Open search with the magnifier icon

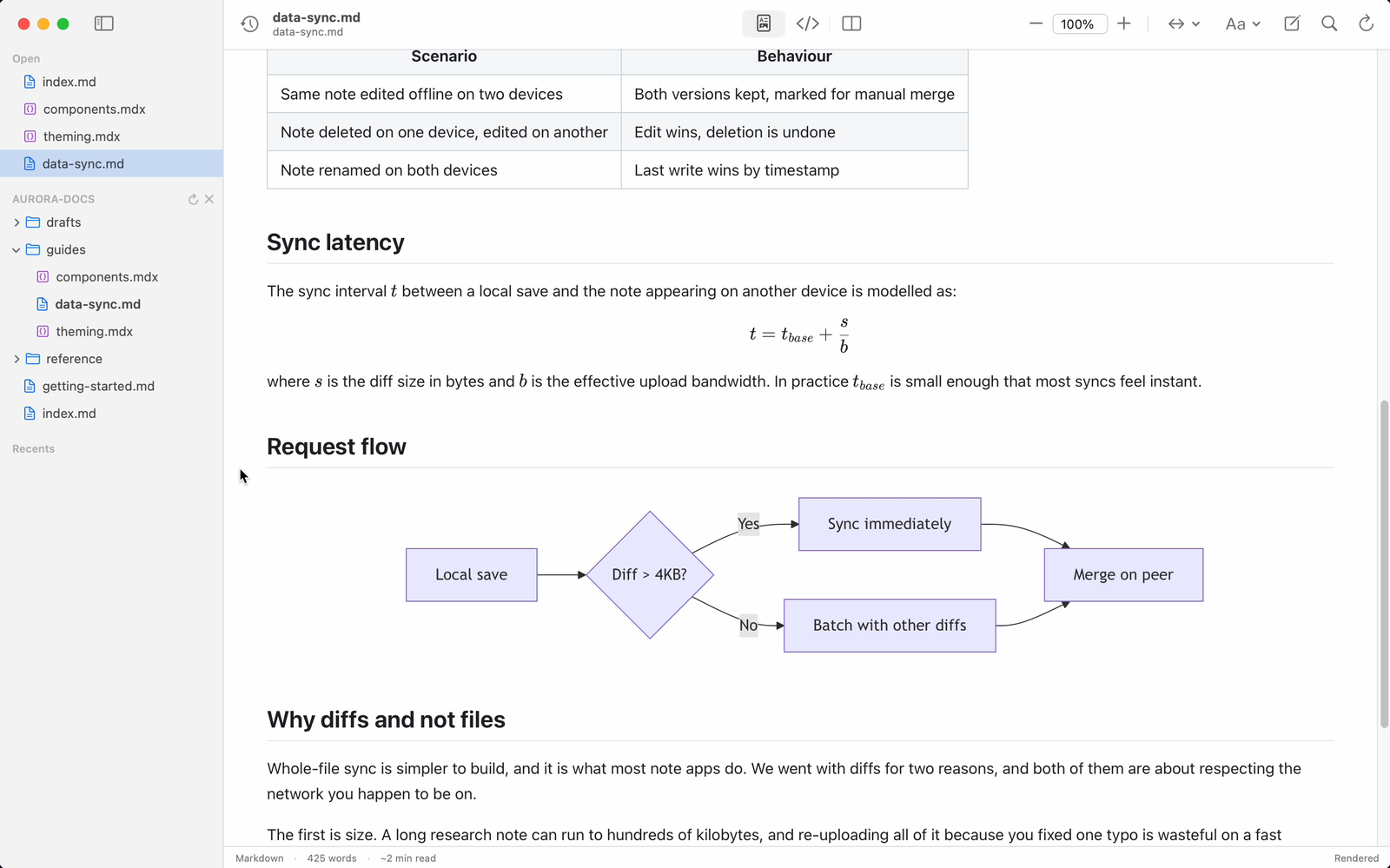pyautogui.click(x=1329, y=23)
